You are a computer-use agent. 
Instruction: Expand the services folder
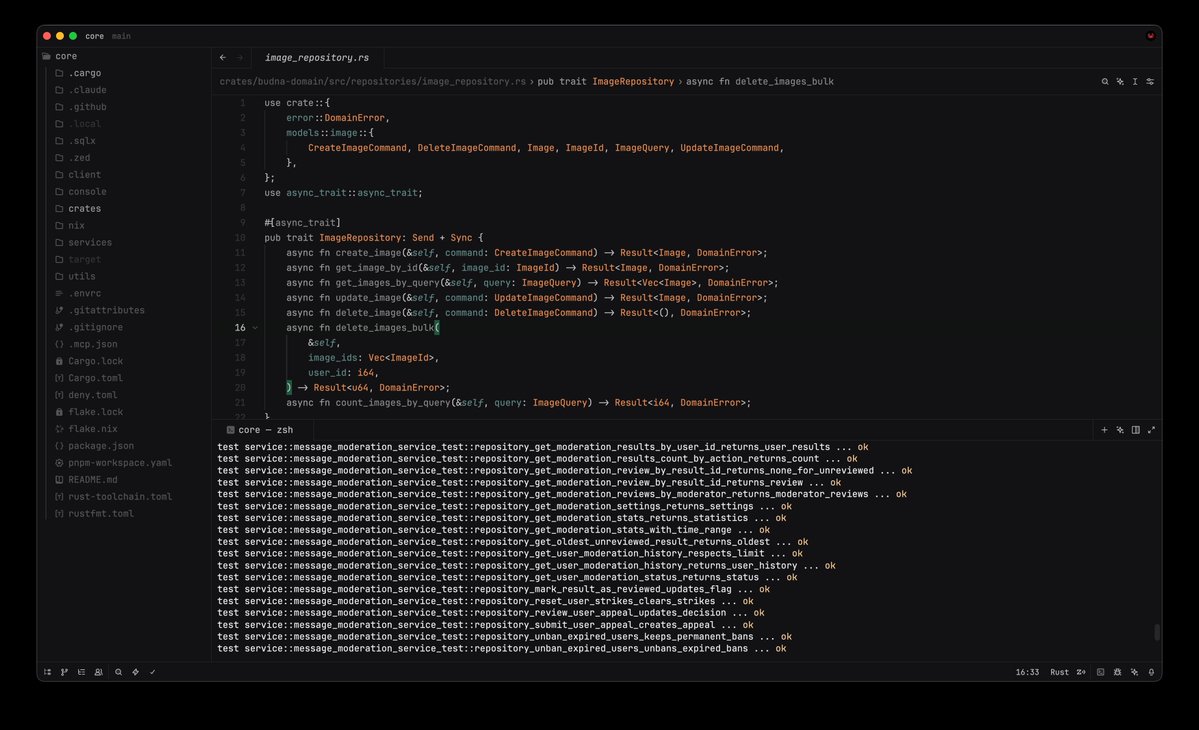pos(89,242)
